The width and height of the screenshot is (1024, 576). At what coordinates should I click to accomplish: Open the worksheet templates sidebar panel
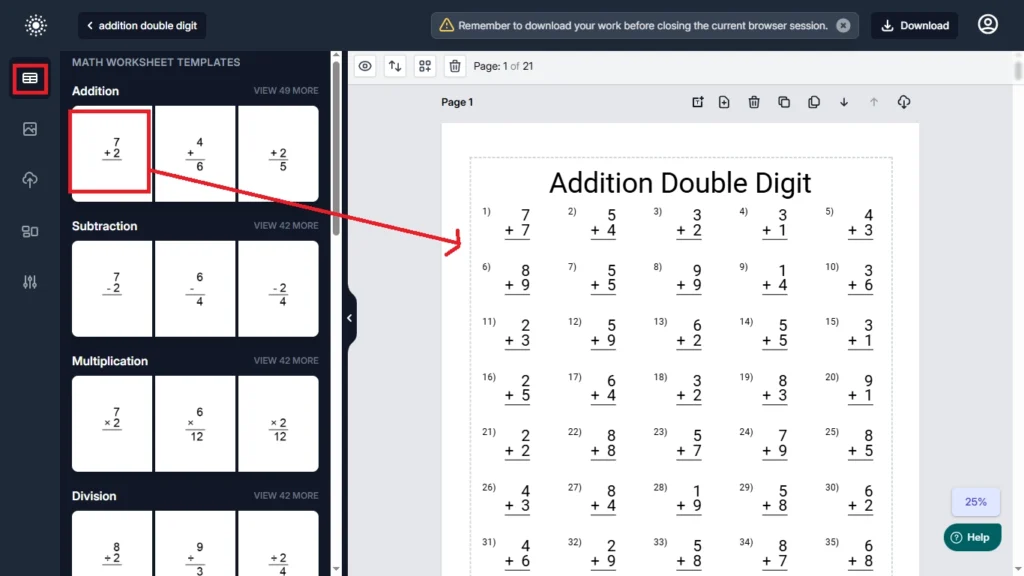point(30,79)
